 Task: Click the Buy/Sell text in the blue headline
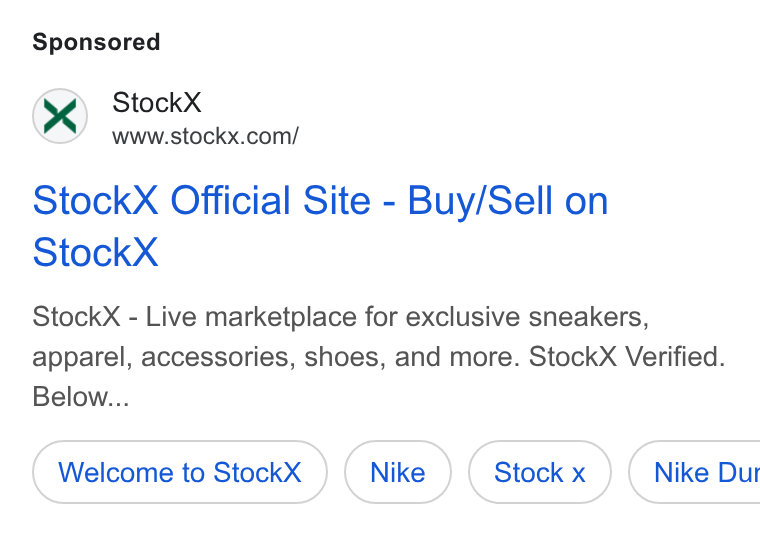[480, 201]
